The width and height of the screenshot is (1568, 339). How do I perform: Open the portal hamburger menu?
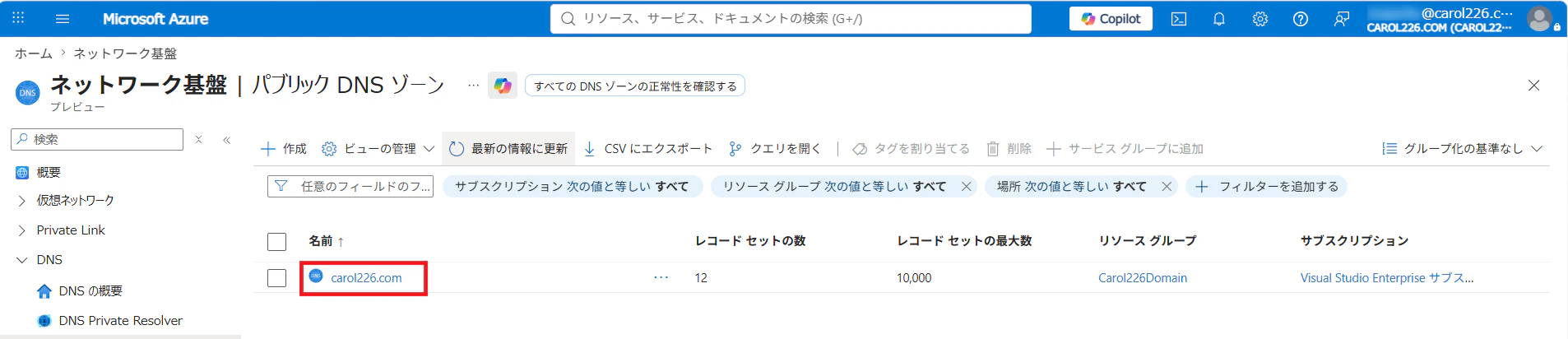tap(63, 19)
